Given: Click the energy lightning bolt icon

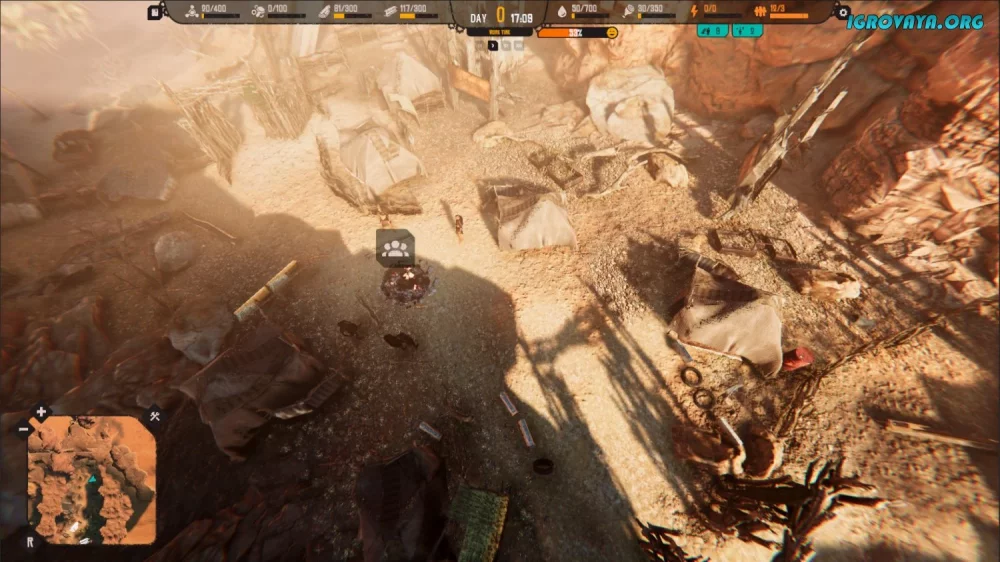Looking at the screenshot, I should click(695, 11).
